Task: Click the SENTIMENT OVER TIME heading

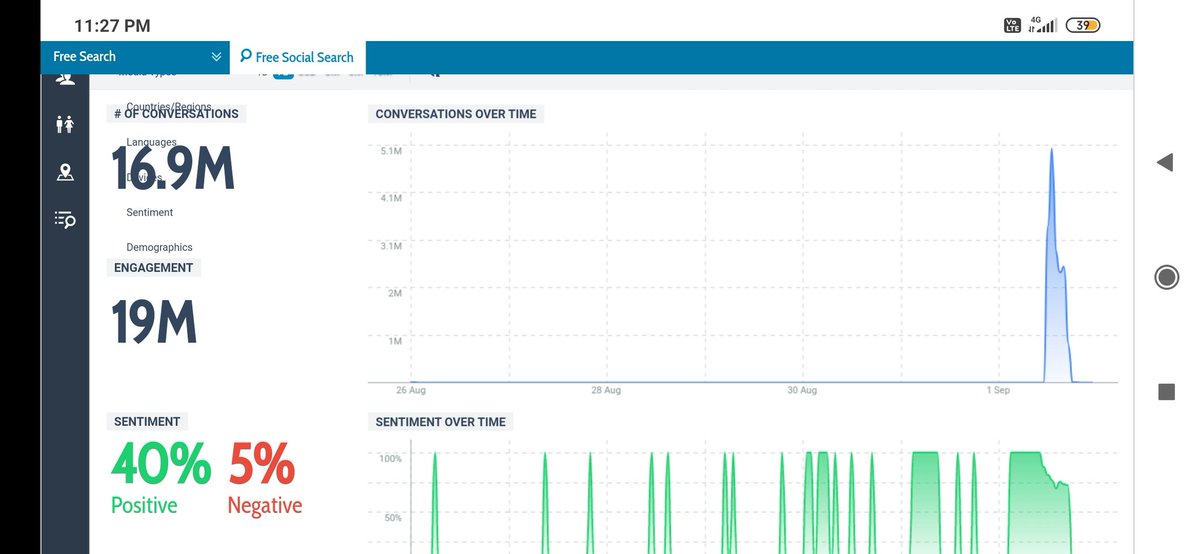Action: tap(441, 422)
